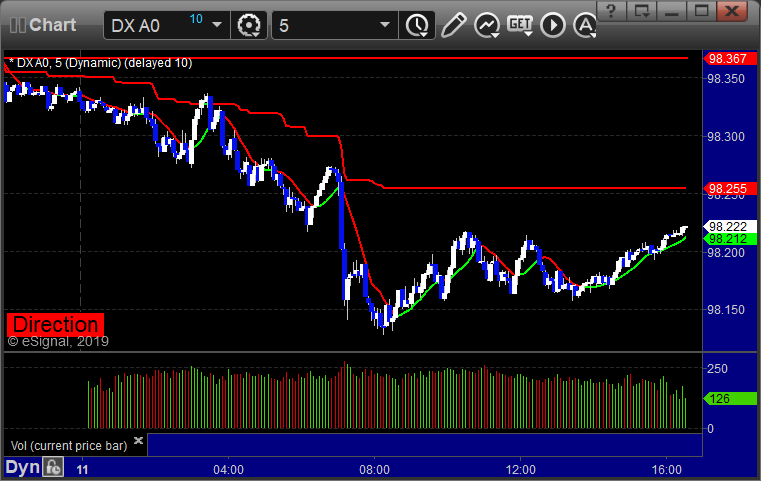Click the green 98.212 price tag
This screenshot has width=761, height=481.
[730, 239]
